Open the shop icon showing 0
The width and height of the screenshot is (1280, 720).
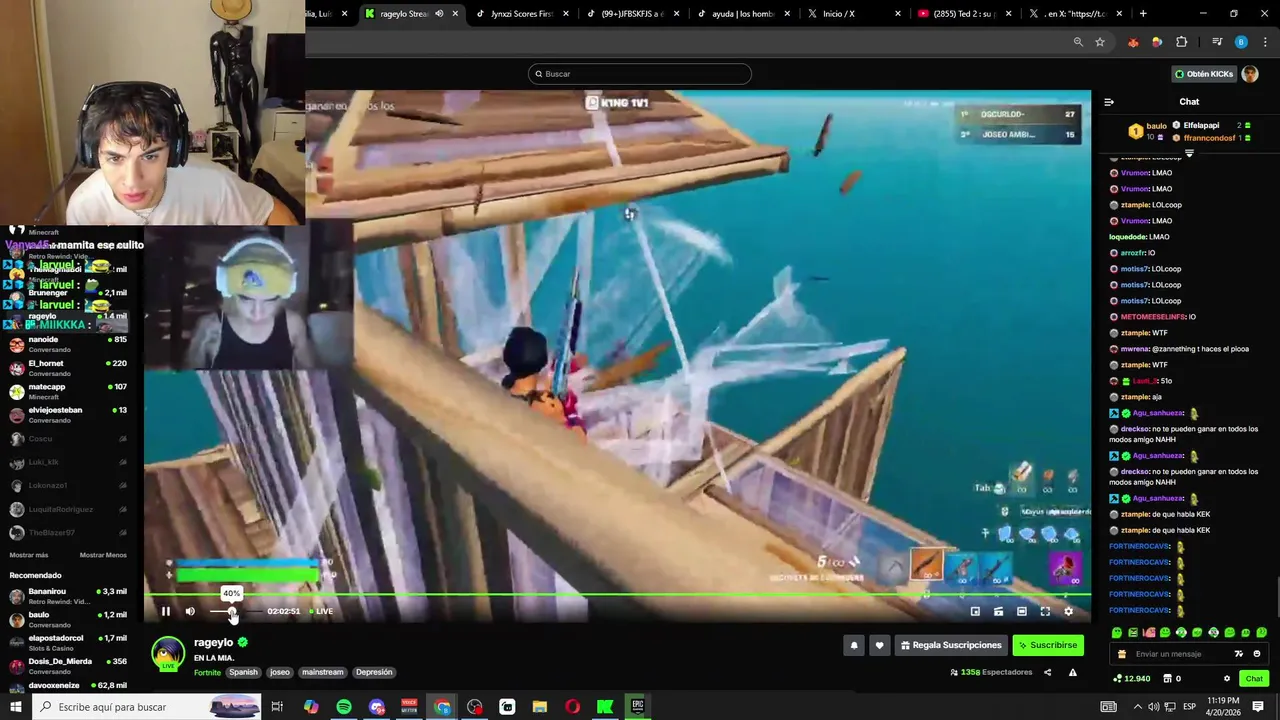[x=1171, y=679]
